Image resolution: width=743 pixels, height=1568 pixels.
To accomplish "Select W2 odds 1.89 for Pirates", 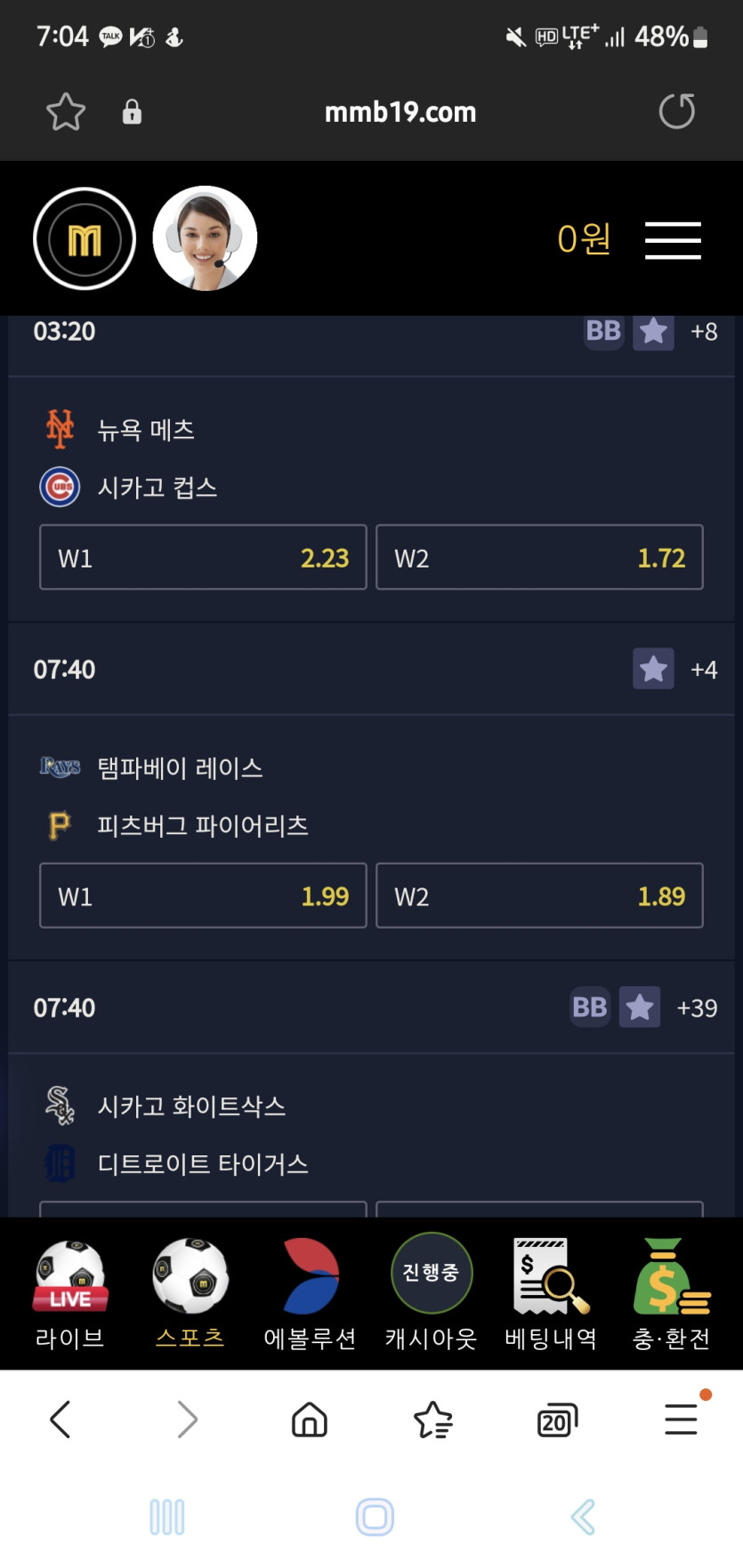I will pyautogui.click(x=539, y=896).
